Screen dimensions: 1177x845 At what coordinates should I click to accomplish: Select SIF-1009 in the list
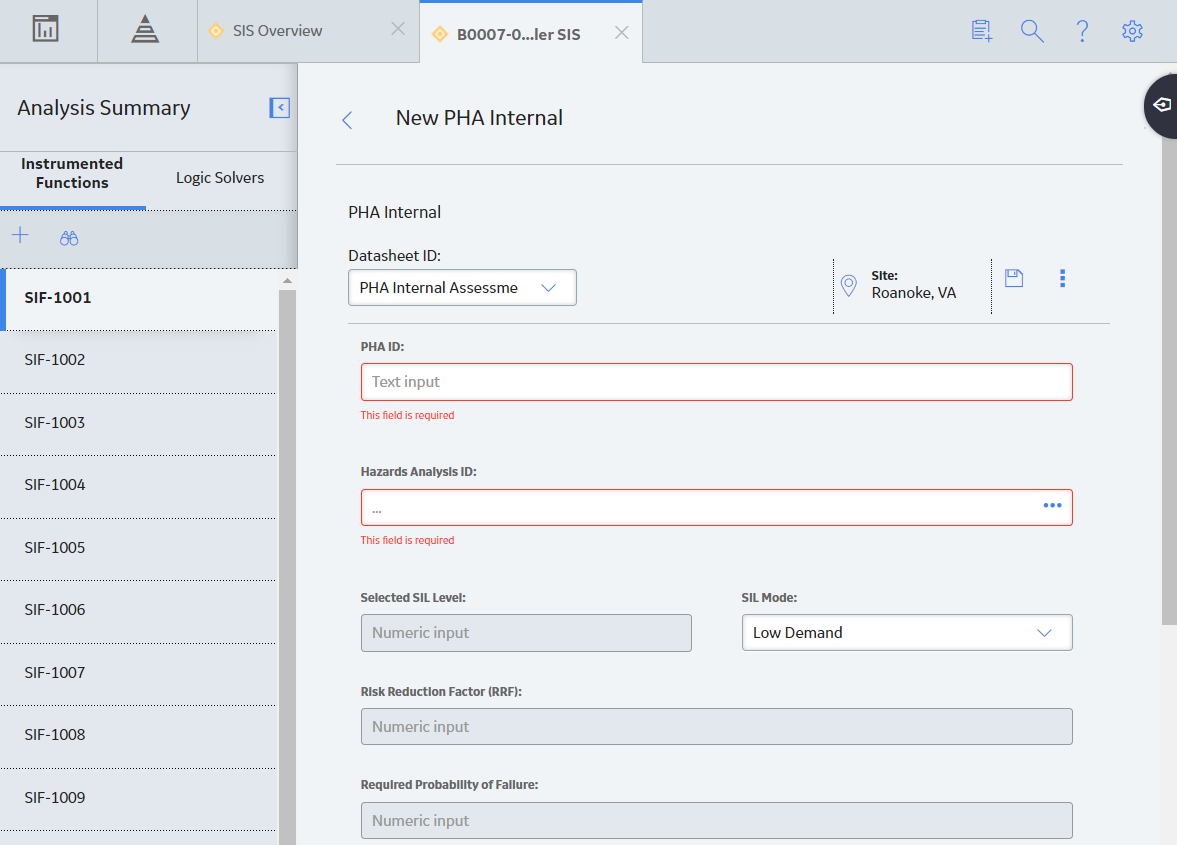[x=139, y=798]
